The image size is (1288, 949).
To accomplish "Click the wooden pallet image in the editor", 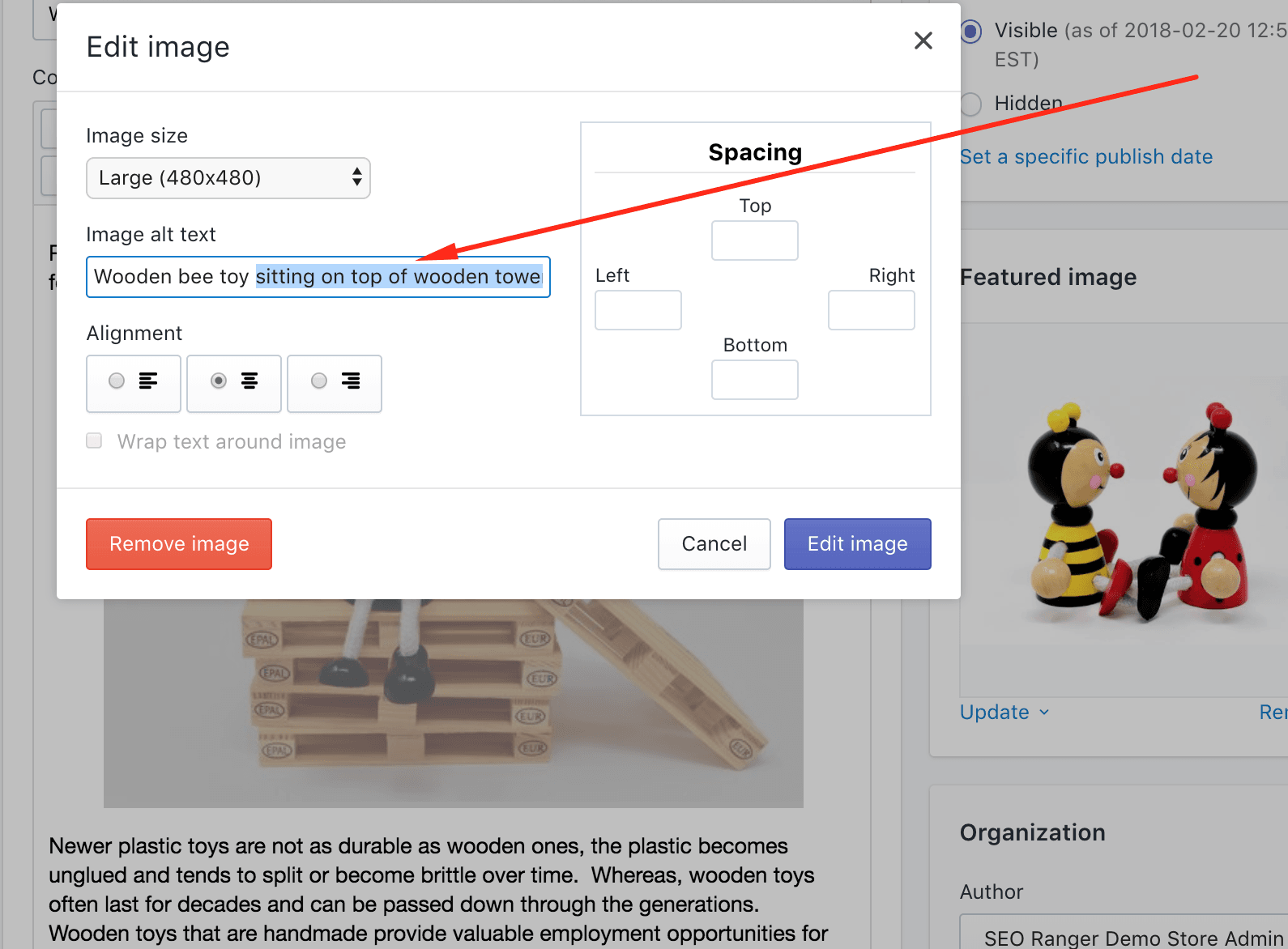I will click(x=454, y=703).
